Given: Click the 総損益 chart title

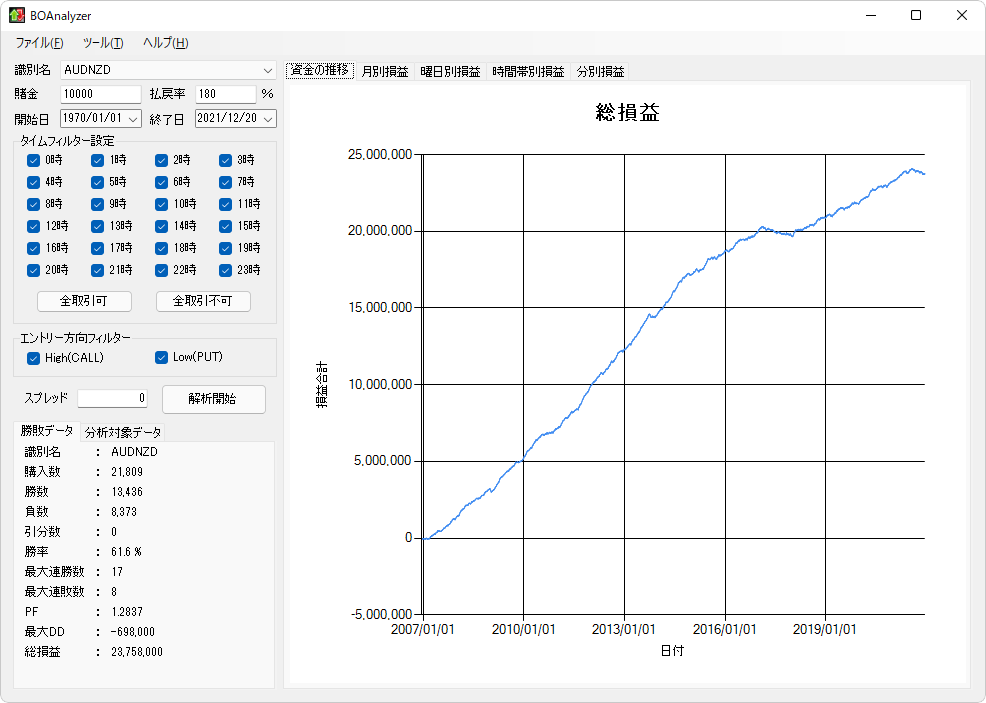Looking at the screenshot, I should pyautogui.click(x=628, y=113).
